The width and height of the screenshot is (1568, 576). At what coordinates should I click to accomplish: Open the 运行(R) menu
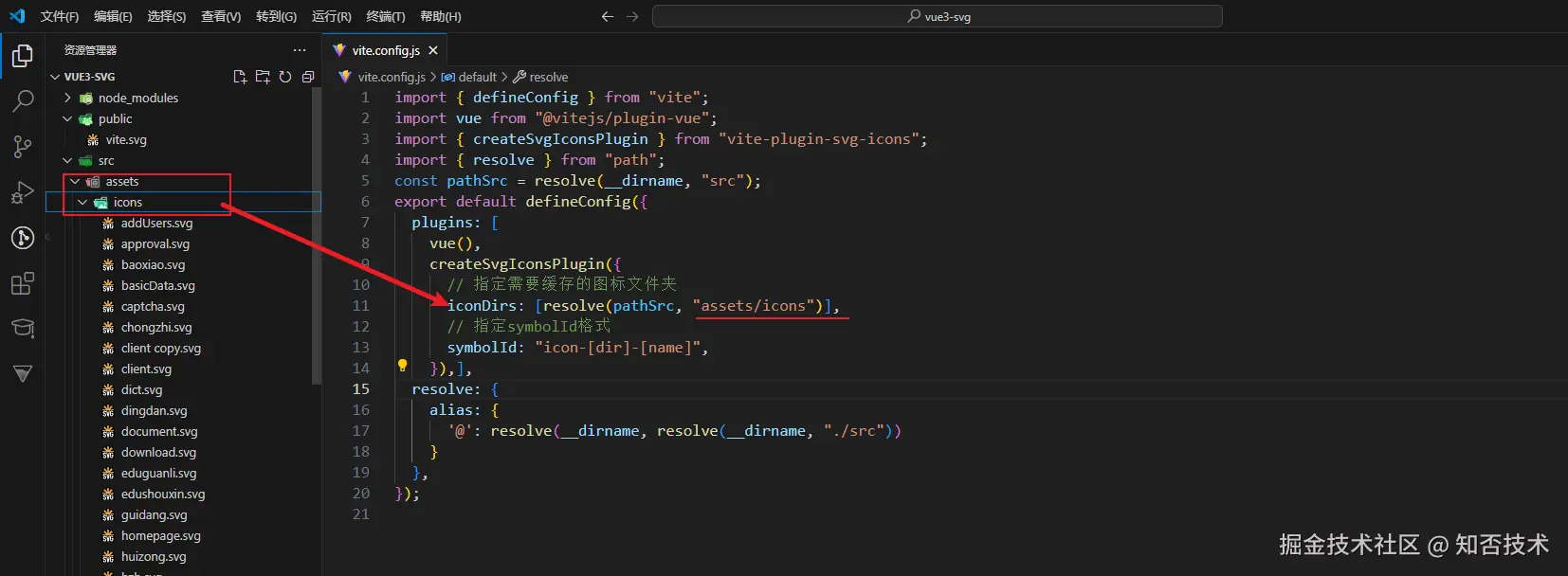331,16
